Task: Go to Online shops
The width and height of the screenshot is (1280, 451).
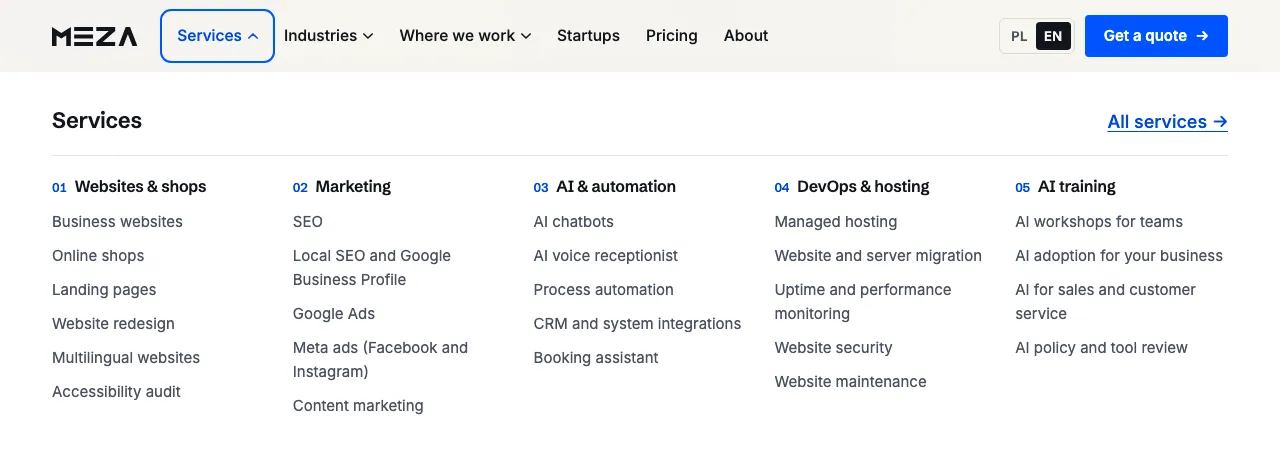Action: click(x=98, y=256)
